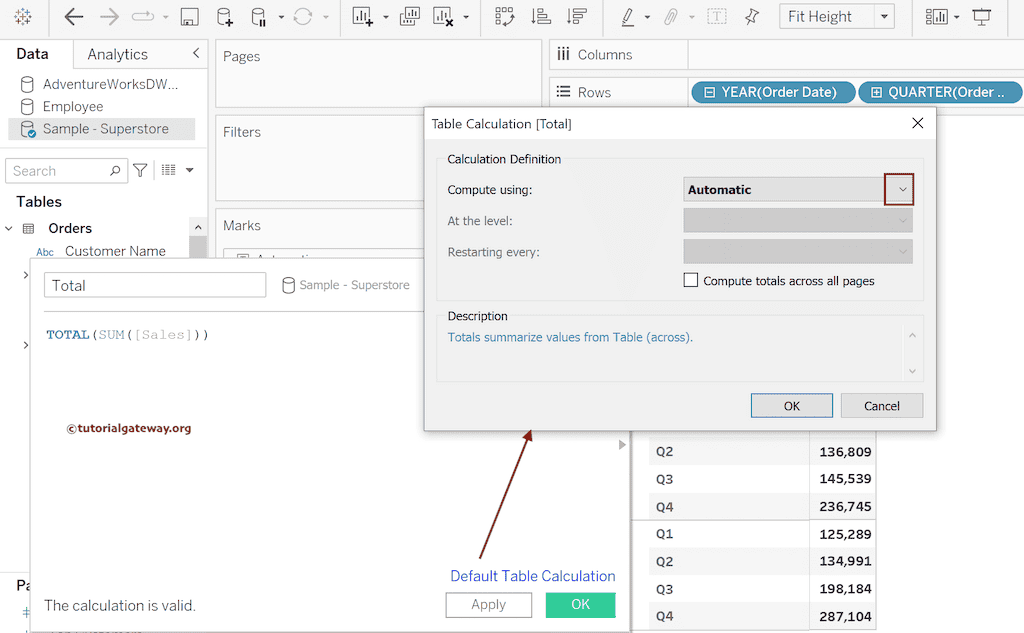This screenshot has width=1024, height=633.
Task: Click the New Data Source icon
Action: [222, 16]
